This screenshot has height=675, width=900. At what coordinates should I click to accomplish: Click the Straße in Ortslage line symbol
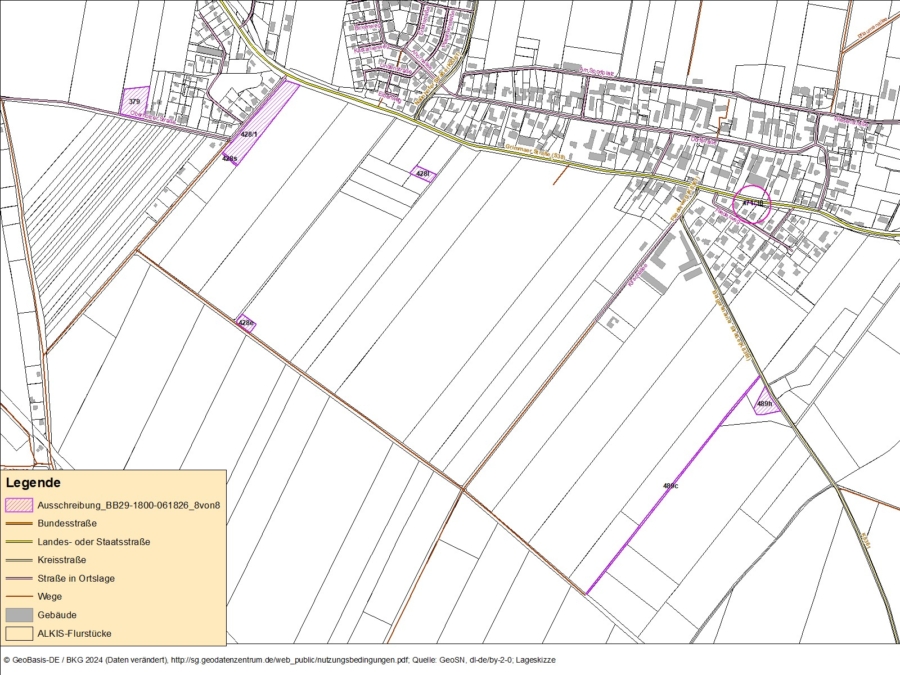[19, 579]
